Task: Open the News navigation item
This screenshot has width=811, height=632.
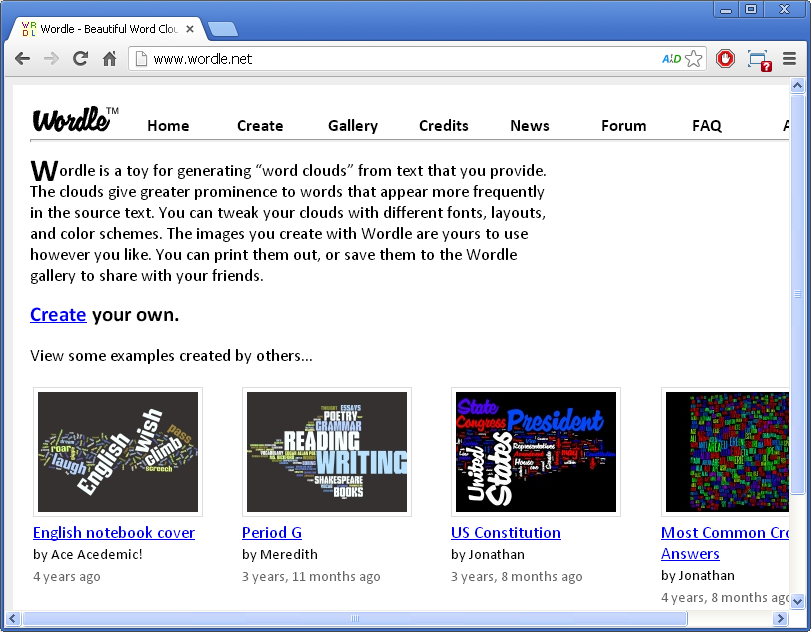Action: pyautogui.click(x=530, y=126)
